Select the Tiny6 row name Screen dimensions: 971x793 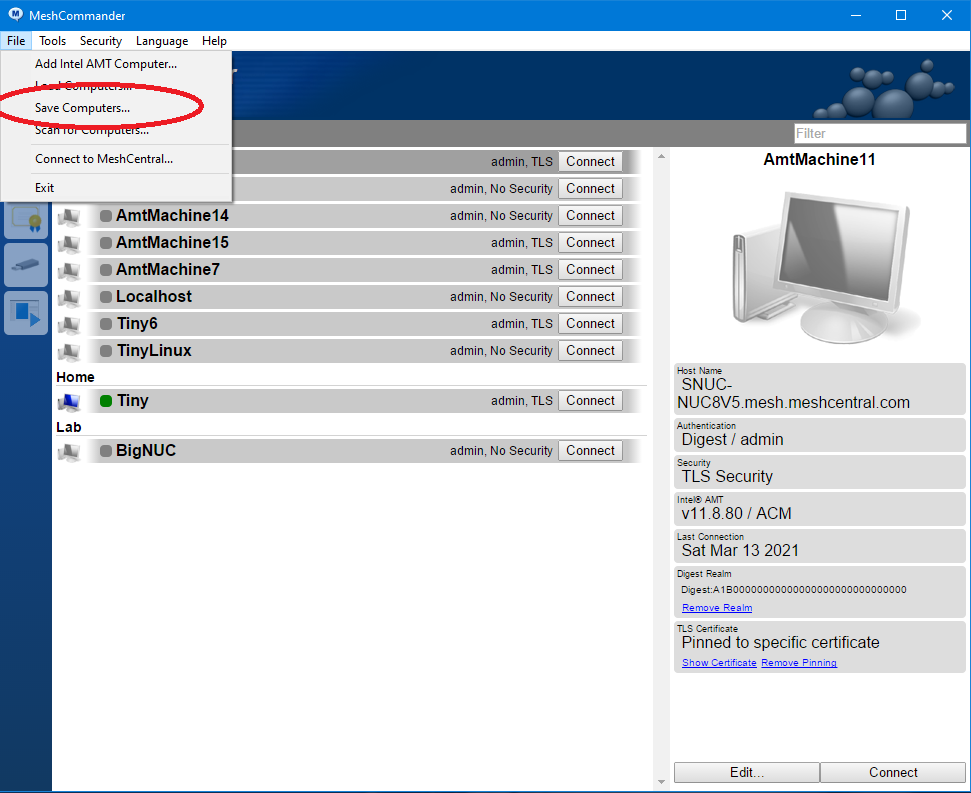pos(137,324)
